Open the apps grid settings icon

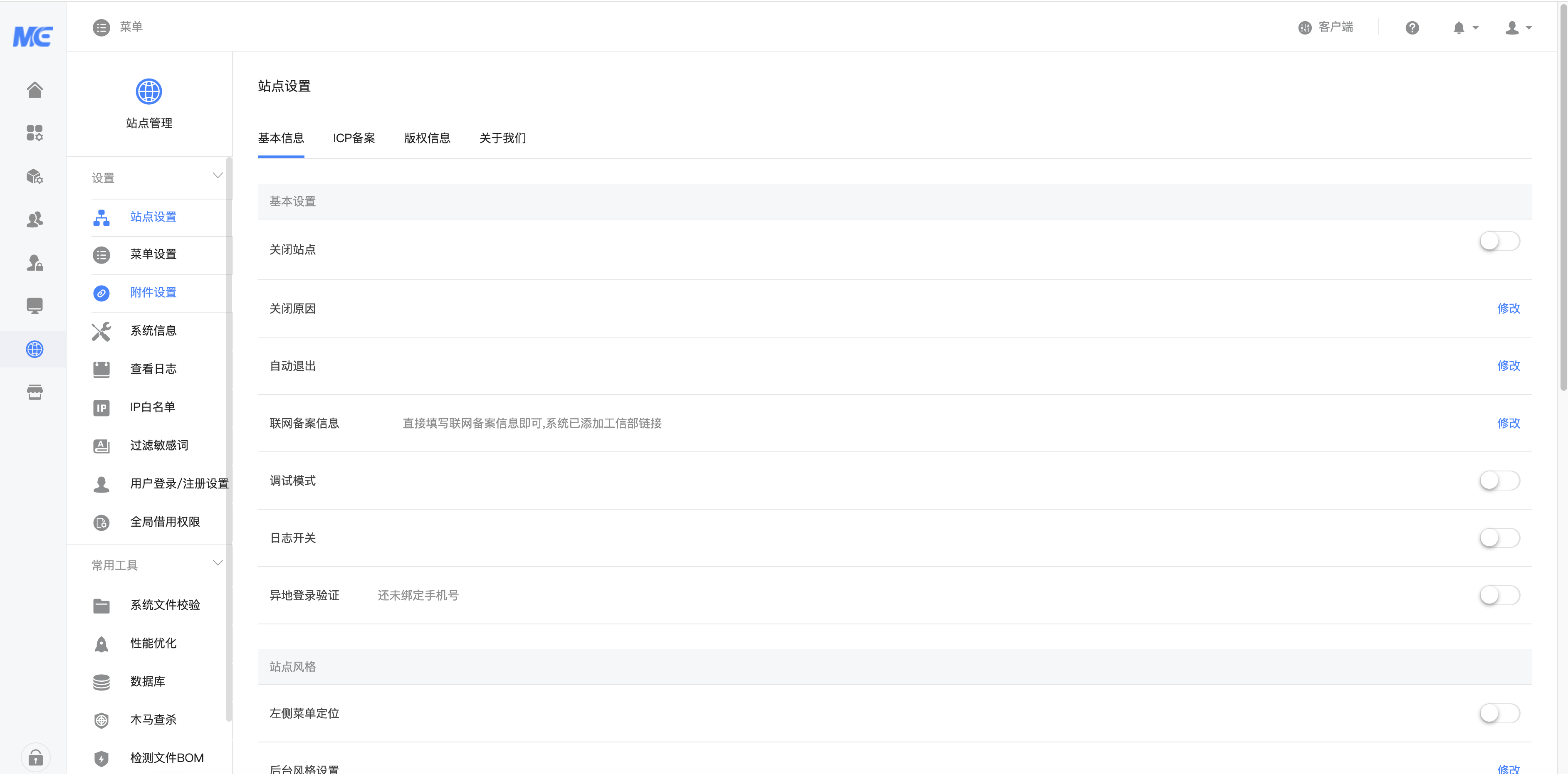[x=35, y=133]
